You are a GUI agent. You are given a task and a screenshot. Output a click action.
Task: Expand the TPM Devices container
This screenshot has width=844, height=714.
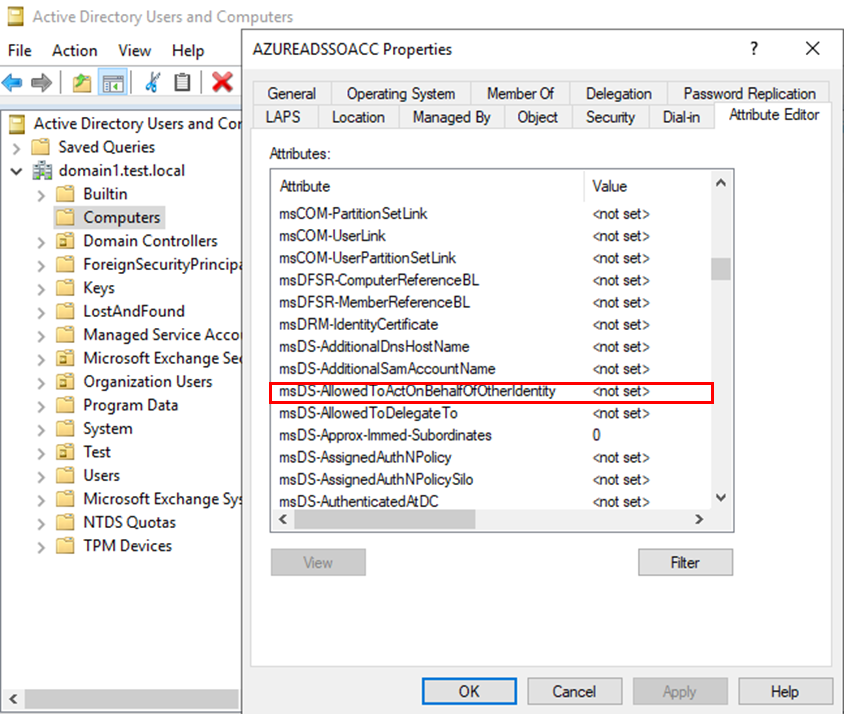[41, 547]
